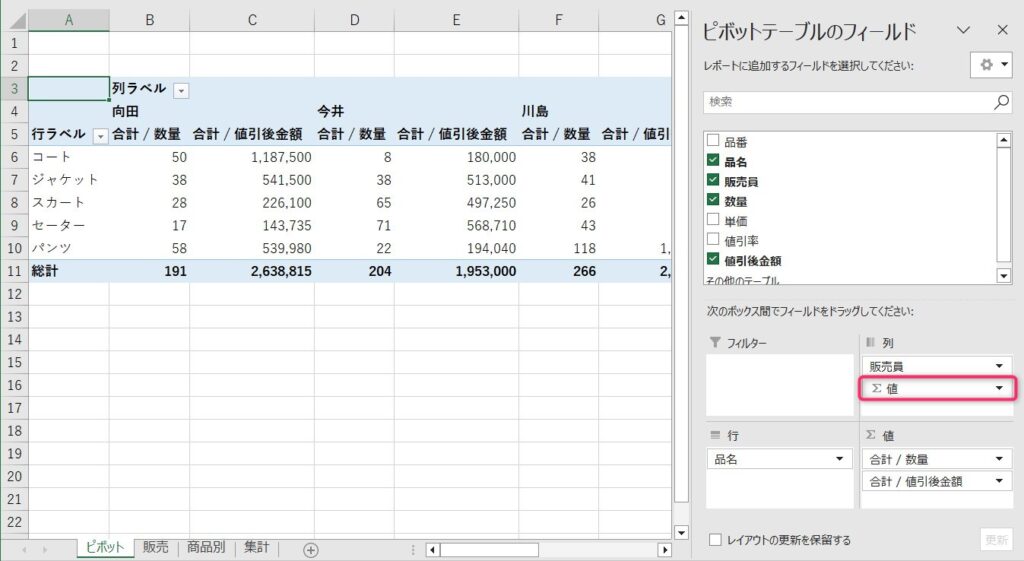This screenshot has height=561, width=1024.
Task: Click the new sheet plus icon
Action: 311,549
